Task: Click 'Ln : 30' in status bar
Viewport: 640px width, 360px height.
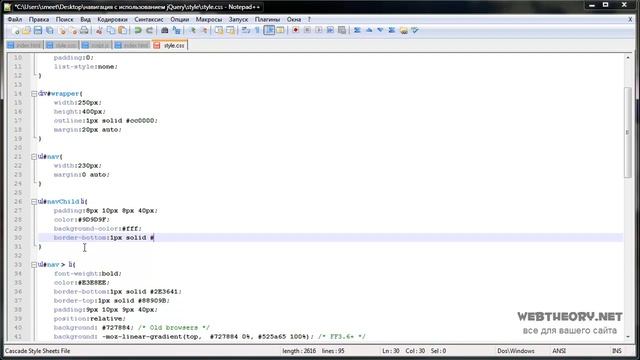Action: tap(391, 351)
